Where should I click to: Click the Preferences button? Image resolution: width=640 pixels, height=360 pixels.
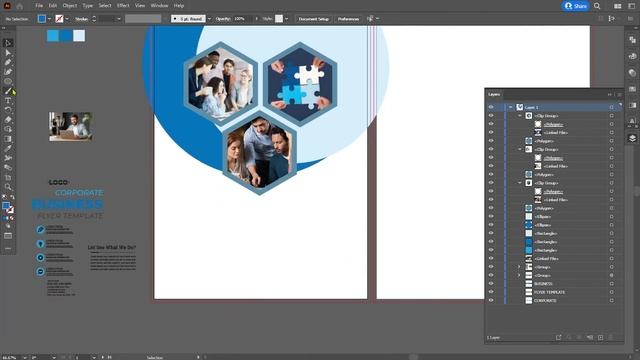pyautogui.click(x=348, y=19)
